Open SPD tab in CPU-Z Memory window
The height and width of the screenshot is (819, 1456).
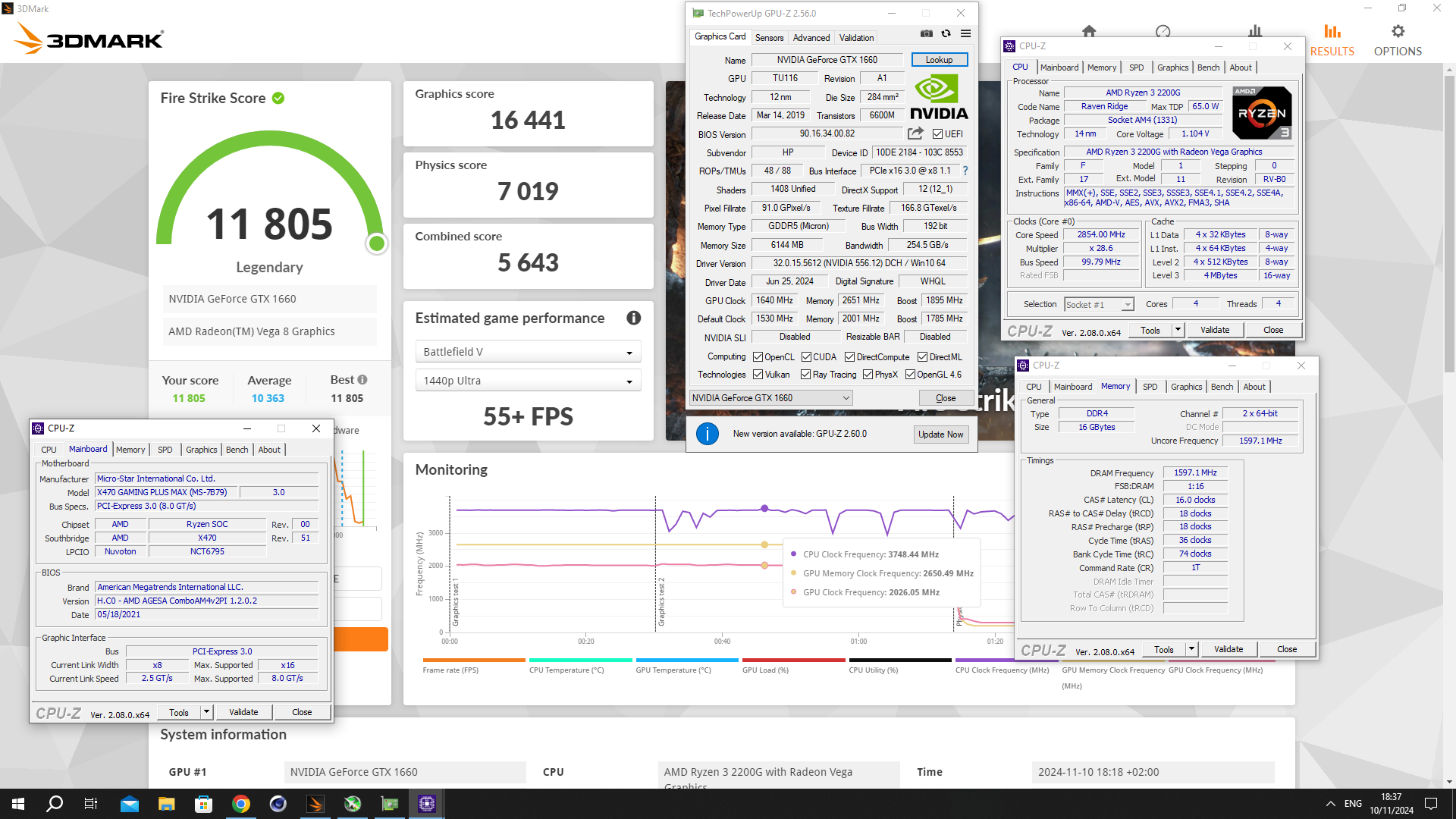[x=1150, y=387]
